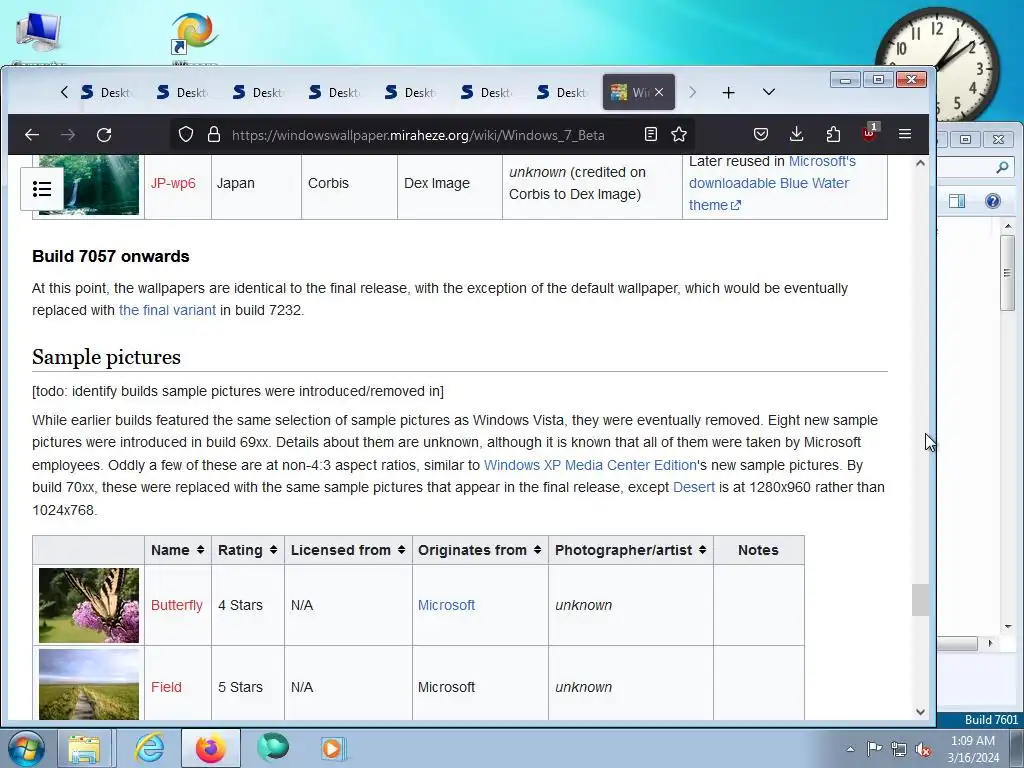Click the uBlock Origin extension icon
The image size is (1024, 768).
869,133
